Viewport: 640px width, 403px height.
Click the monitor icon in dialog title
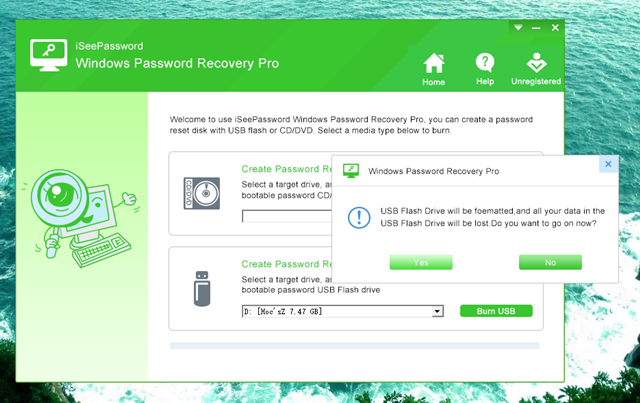[350, 171]
